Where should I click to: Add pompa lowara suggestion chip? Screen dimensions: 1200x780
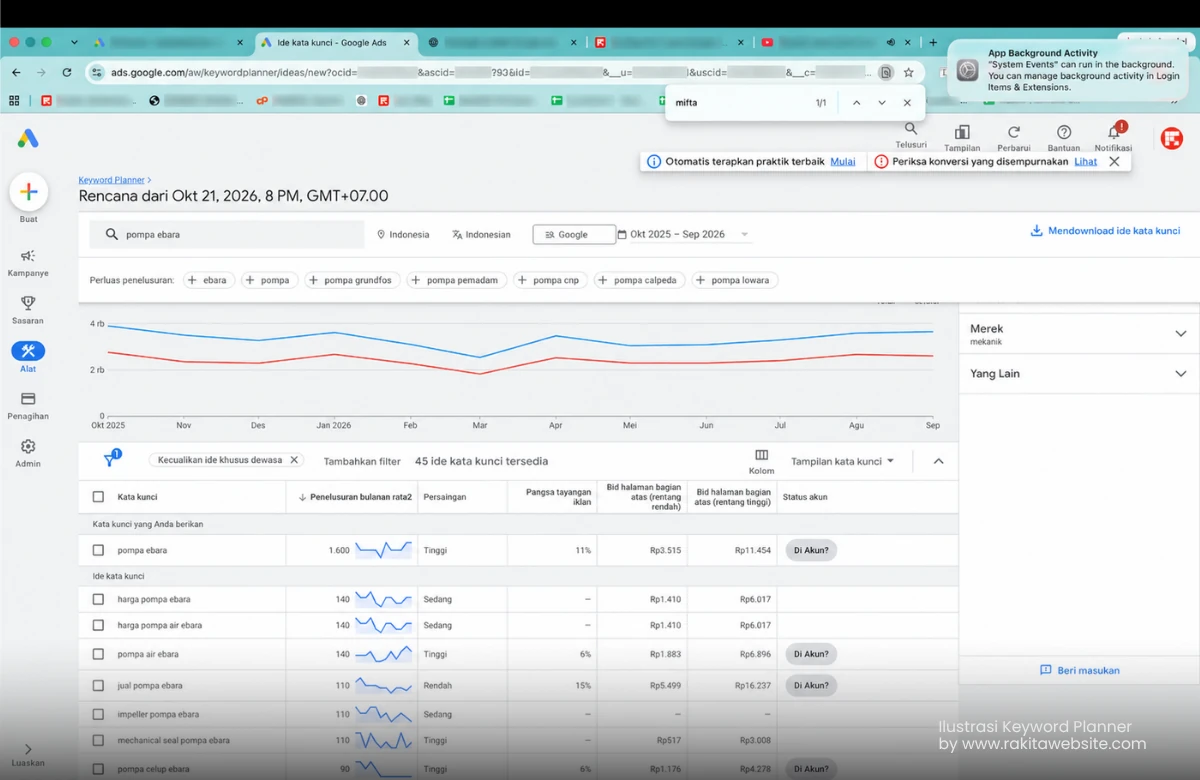coord(735,280)
